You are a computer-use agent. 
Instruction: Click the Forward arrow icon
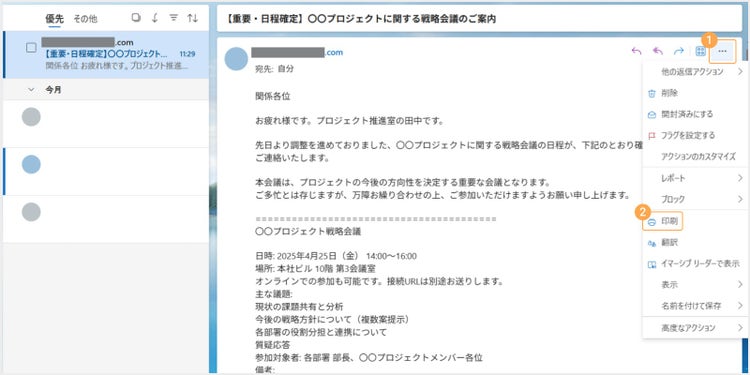click(679, 52)
